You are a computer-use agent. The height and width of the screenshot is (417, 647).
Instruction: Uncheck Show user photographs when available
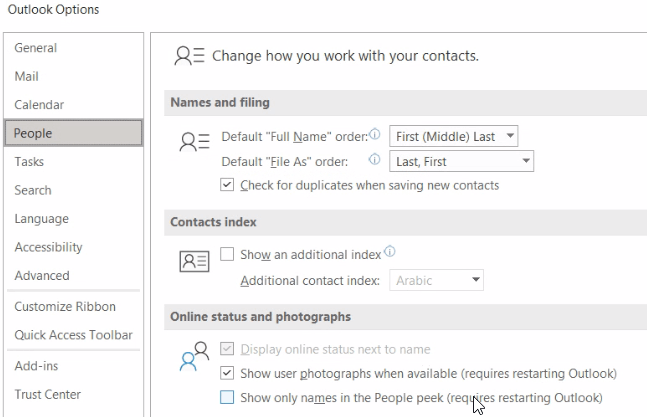point(227,373)
